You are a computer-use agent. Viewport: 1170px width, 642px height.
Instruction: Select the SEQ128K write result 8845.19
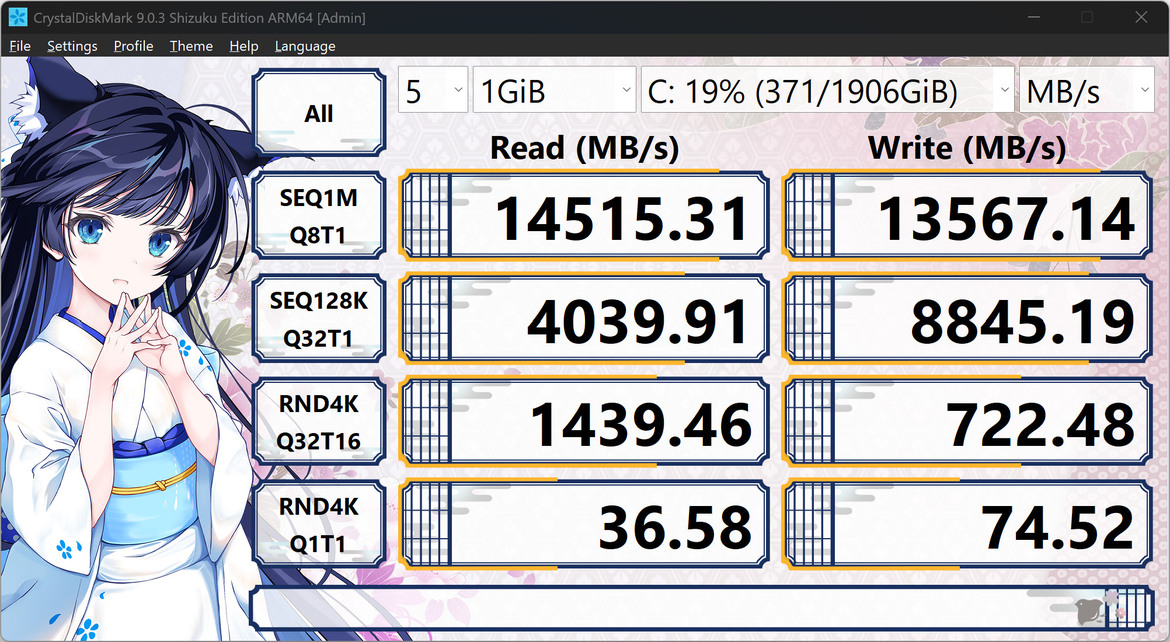[x=967, y=319]
